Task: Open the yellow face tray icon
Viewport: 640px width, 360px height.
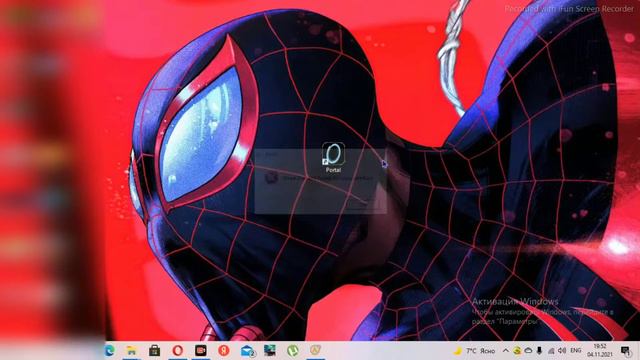Action: pyautogui.click(x=517, y=351)
